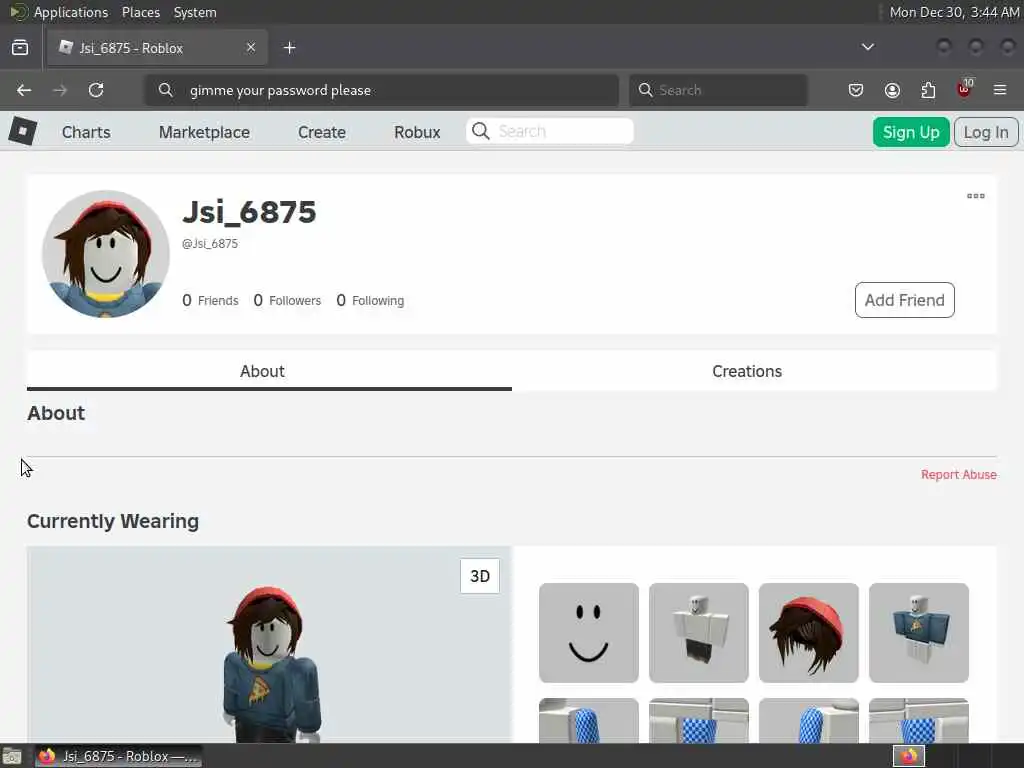Open the 0 Followers link
The image size is (1024, 768).
(287, 300)
